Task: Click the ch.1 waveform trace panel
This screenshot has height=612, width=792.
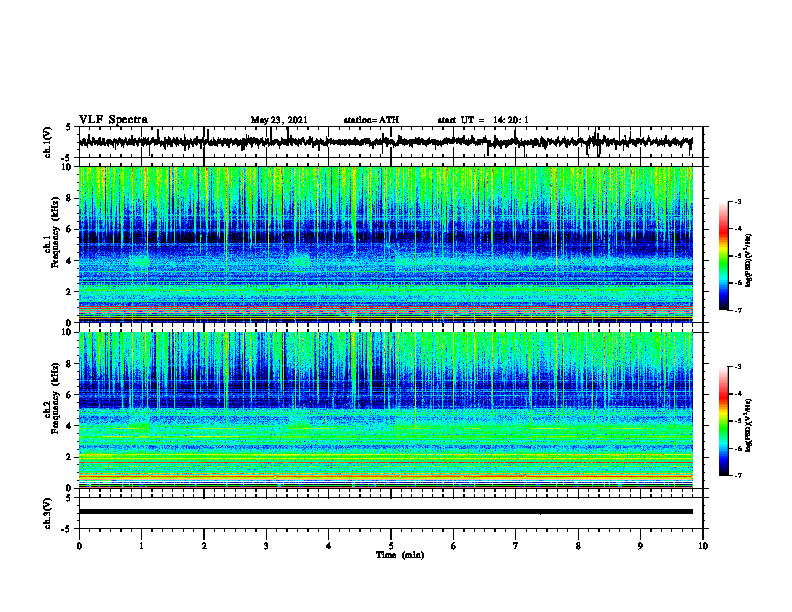Action: coord(390,142)
